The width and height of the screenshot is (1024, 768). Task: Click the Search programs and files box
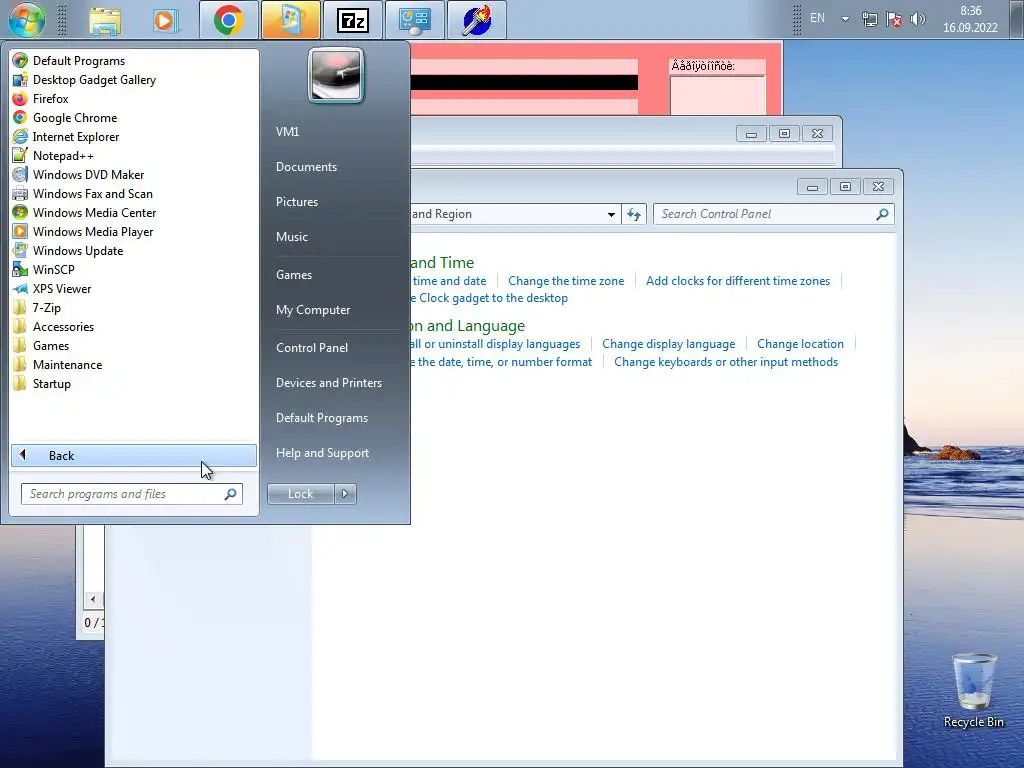pyautogui.click(x=132, y=494)
